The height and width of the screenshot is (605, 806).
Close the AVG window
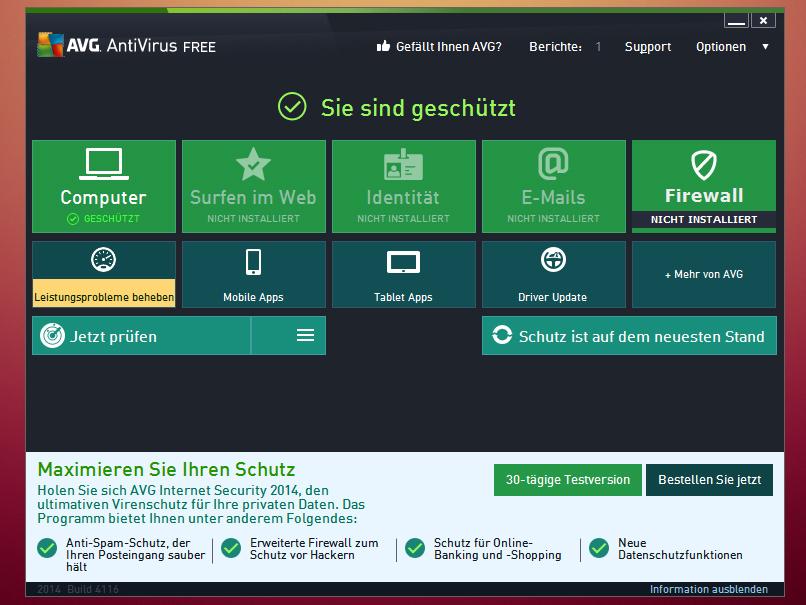763,21
